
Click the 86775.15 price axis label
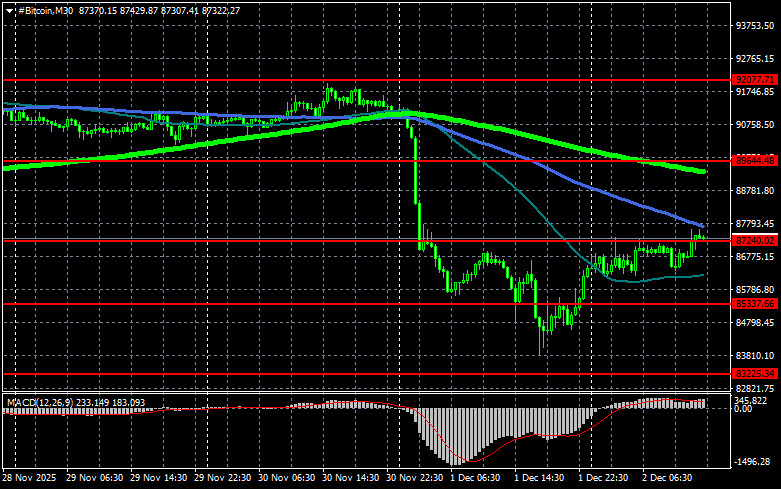(x=755, y=256)
